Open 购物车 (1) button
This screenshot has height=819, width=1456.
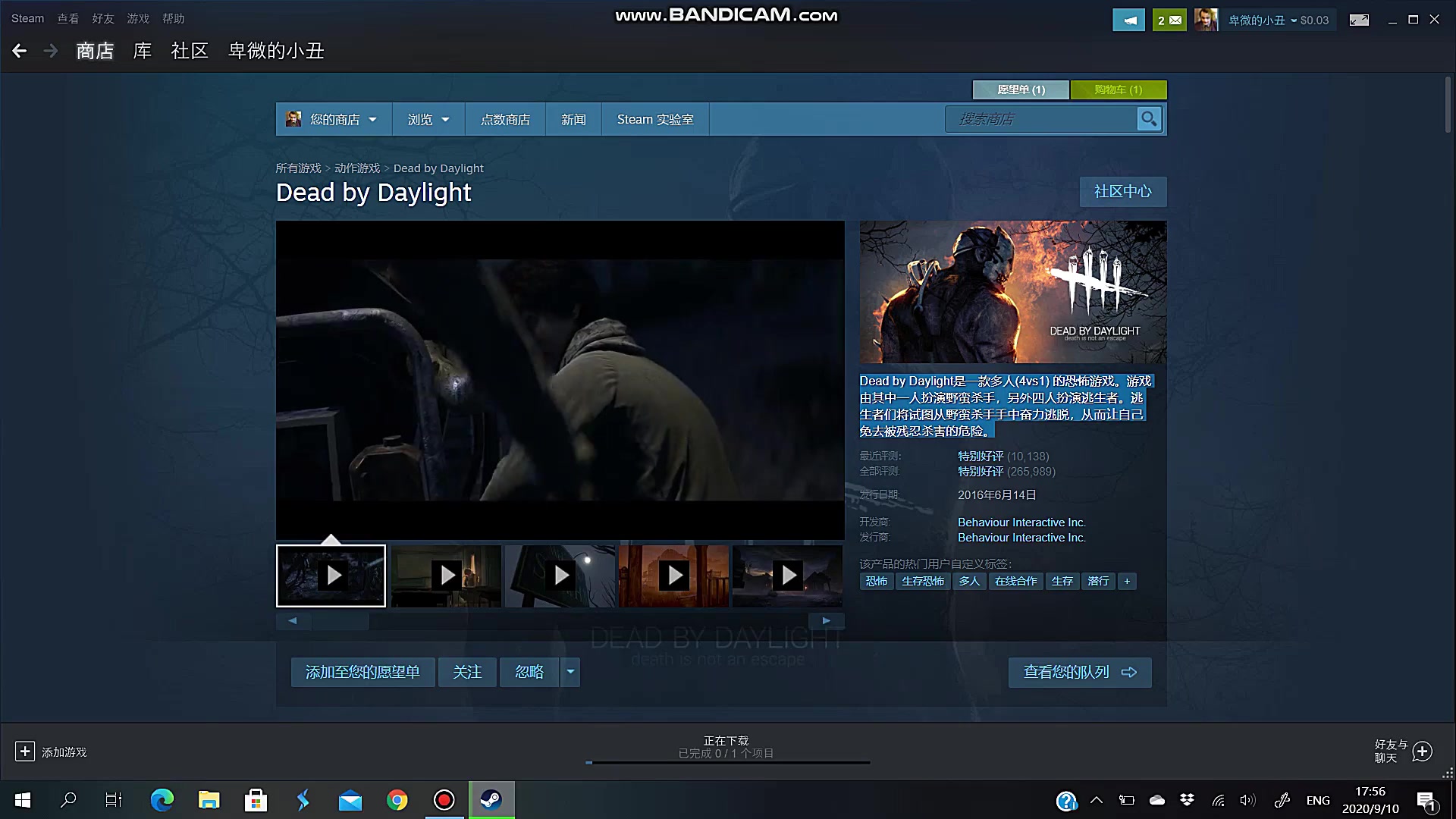pyautogui.click(x=1119, y=89)
